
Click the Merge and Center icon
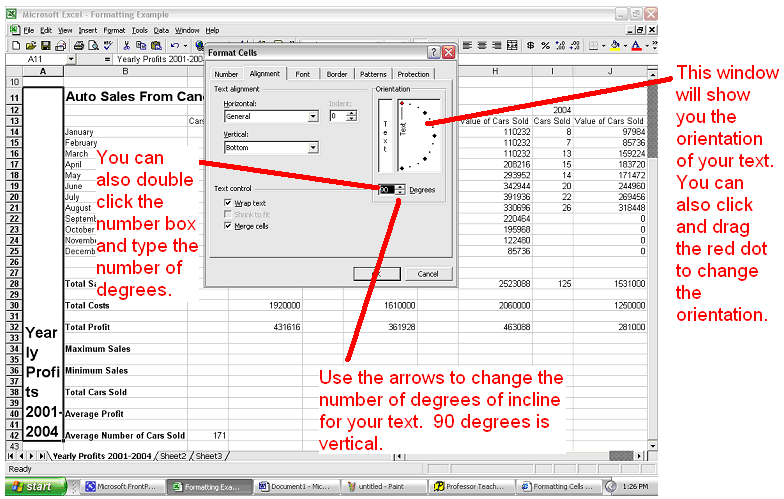coord(512,46)
